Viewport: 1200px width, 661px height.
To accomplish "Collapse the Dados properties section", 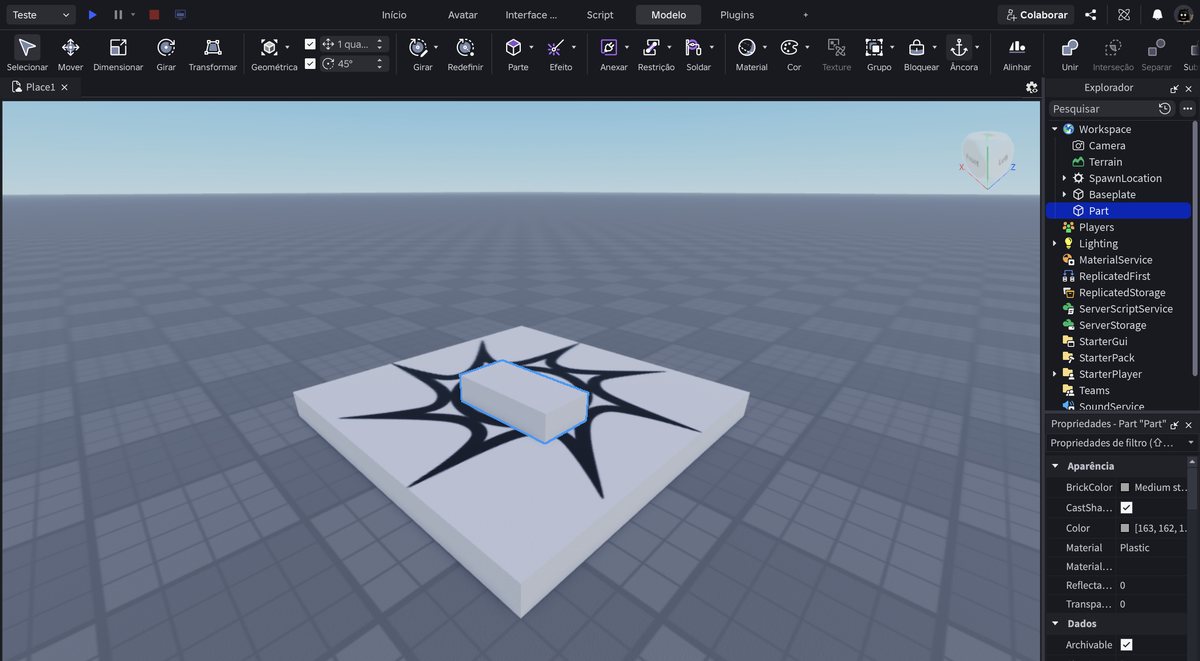I will pyautogui.click(x=1054, y=624).
